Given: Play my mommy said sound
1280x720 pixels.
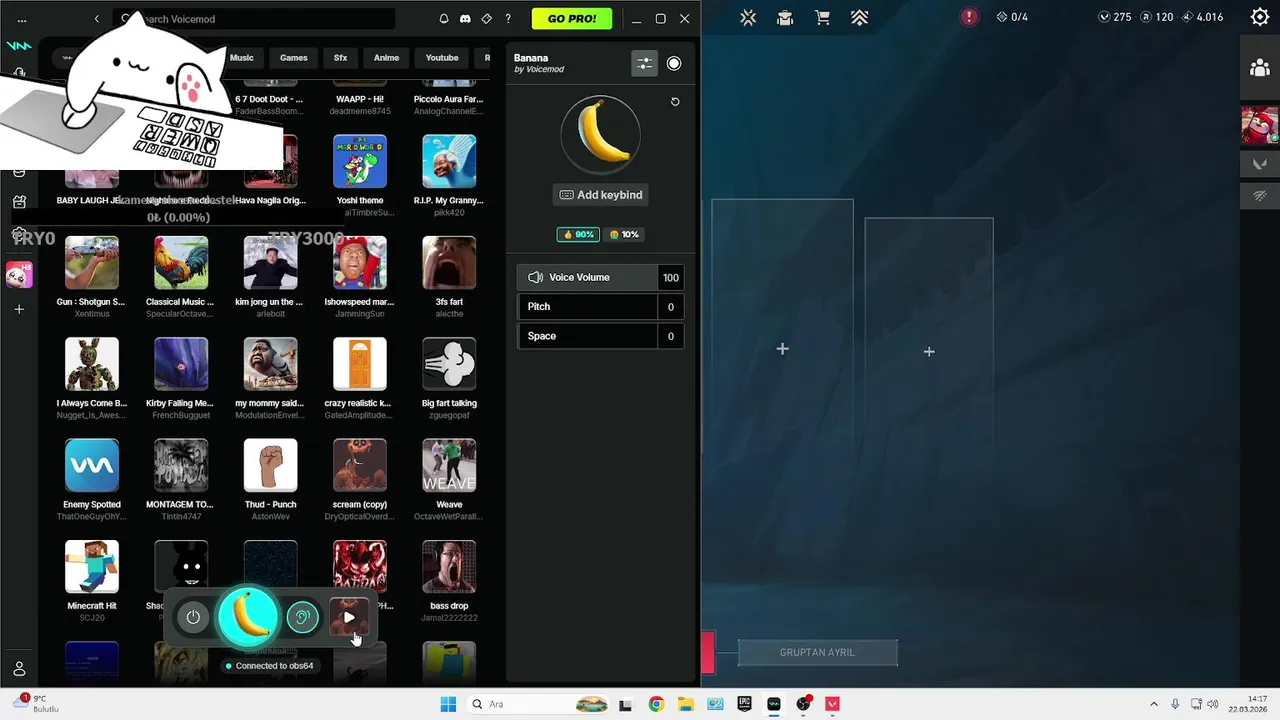Looking at the screenshot, I should pos(270,364).
